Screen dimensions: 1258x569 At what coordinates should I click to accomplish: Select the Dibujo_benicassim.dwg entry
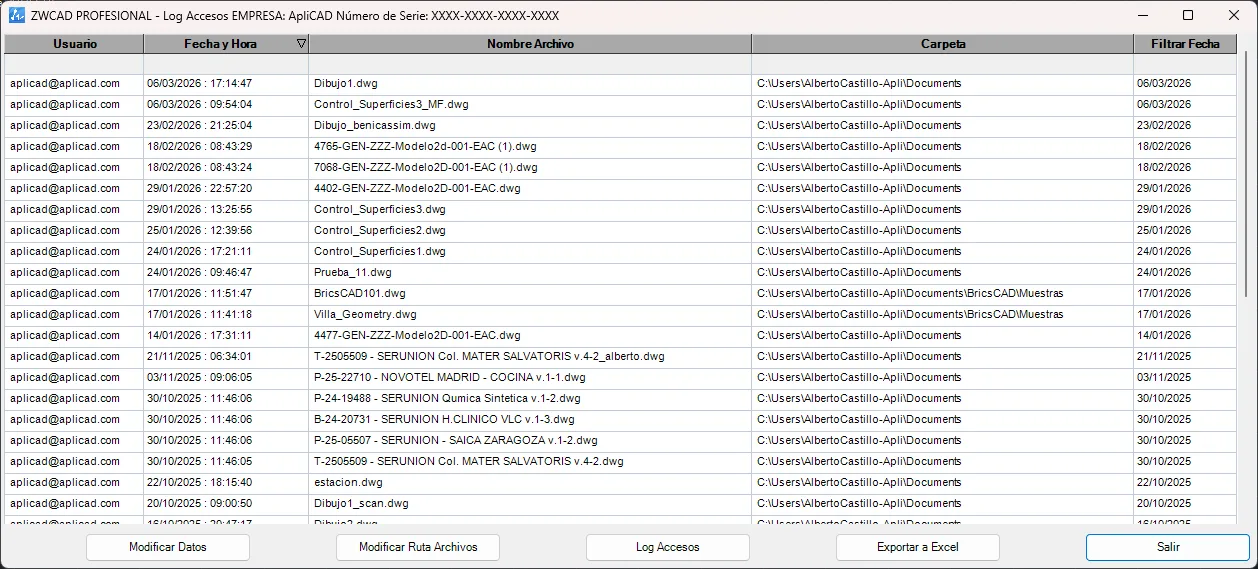374,125
